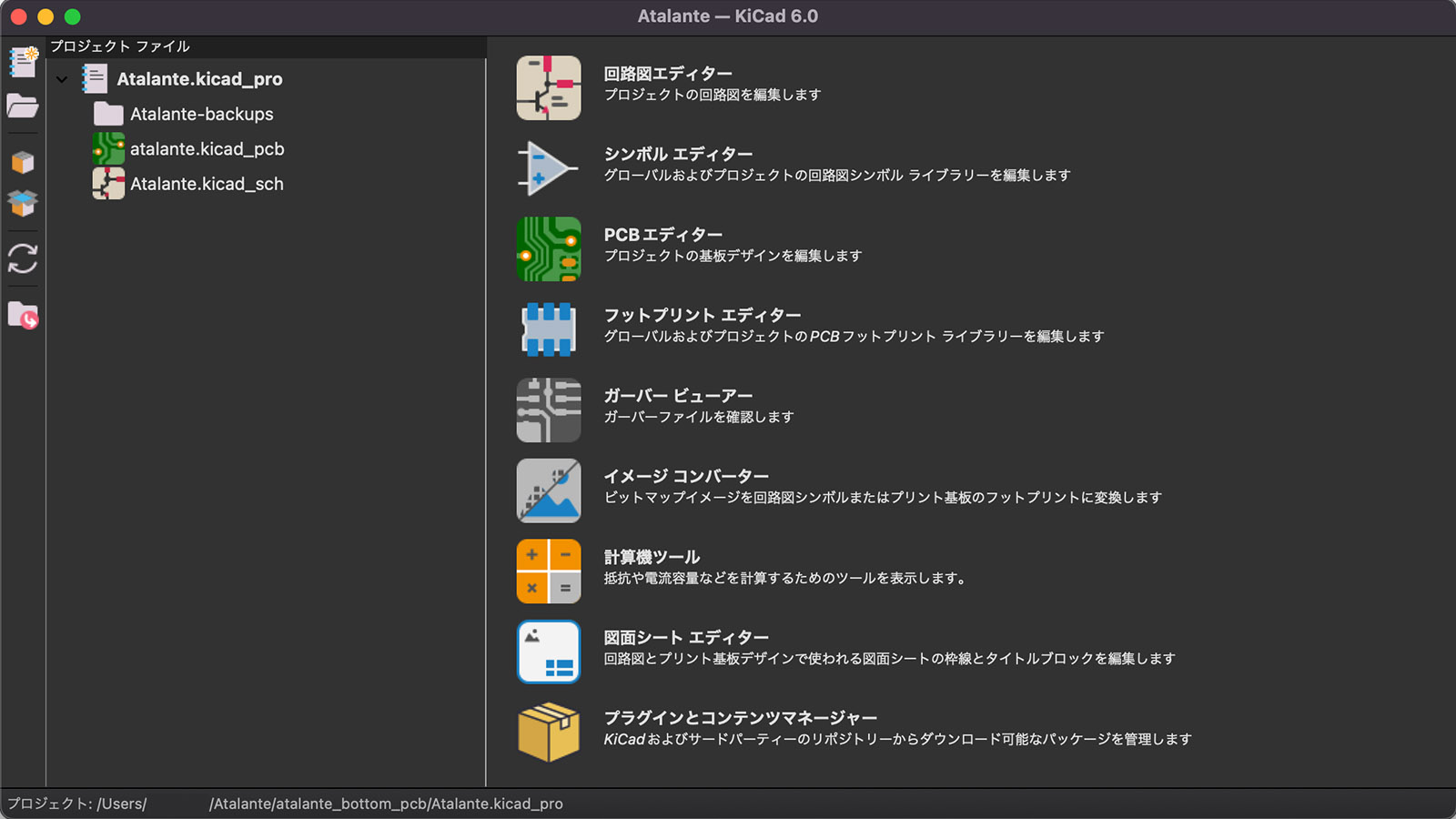
Task: Click the new project icon in left toolbar
Action: click(23, 62)
